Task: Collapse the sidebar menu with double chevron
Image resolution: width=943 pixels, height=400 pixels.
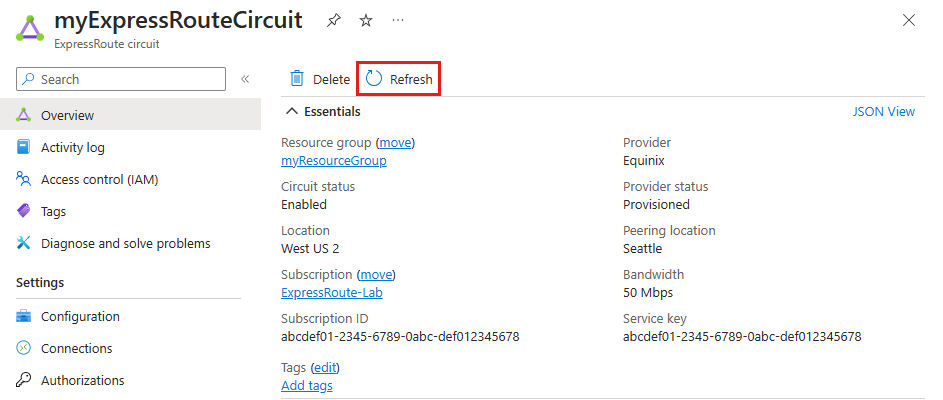Action: pyautogui.click(x=245, y=79)
